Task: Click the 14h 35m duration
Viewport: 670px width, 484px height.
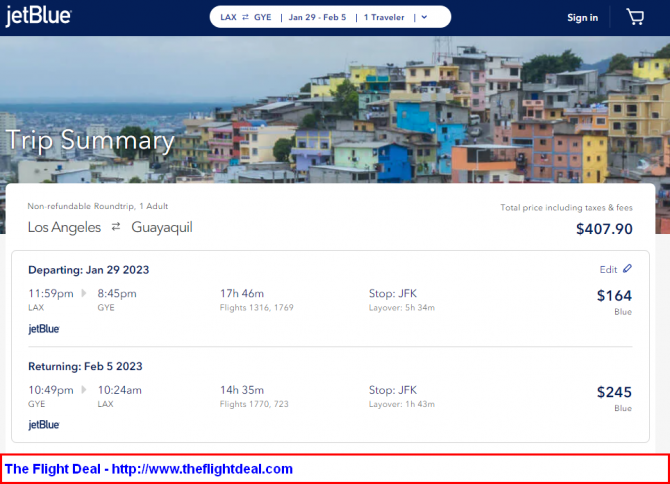Action: pyautogui.click(x=242, y=390)
